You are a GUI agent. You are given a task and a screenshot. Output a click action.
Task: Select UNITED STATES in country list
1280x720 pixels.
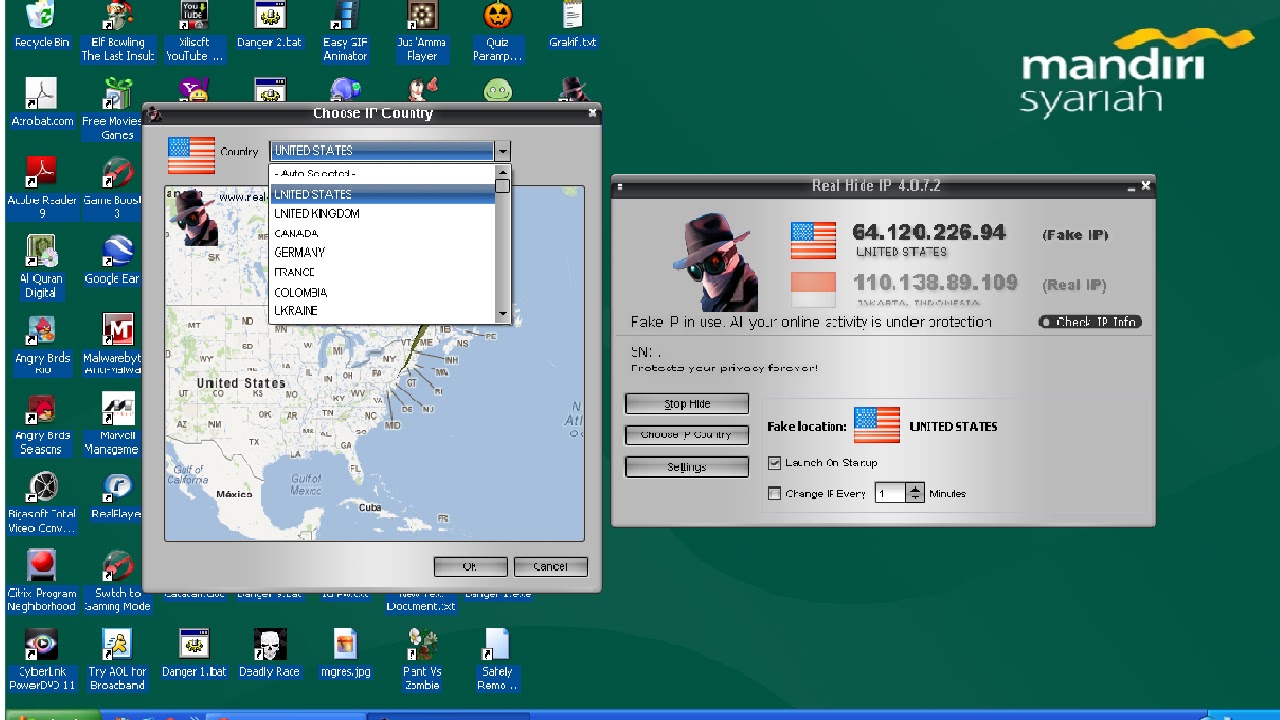point(382,194)
